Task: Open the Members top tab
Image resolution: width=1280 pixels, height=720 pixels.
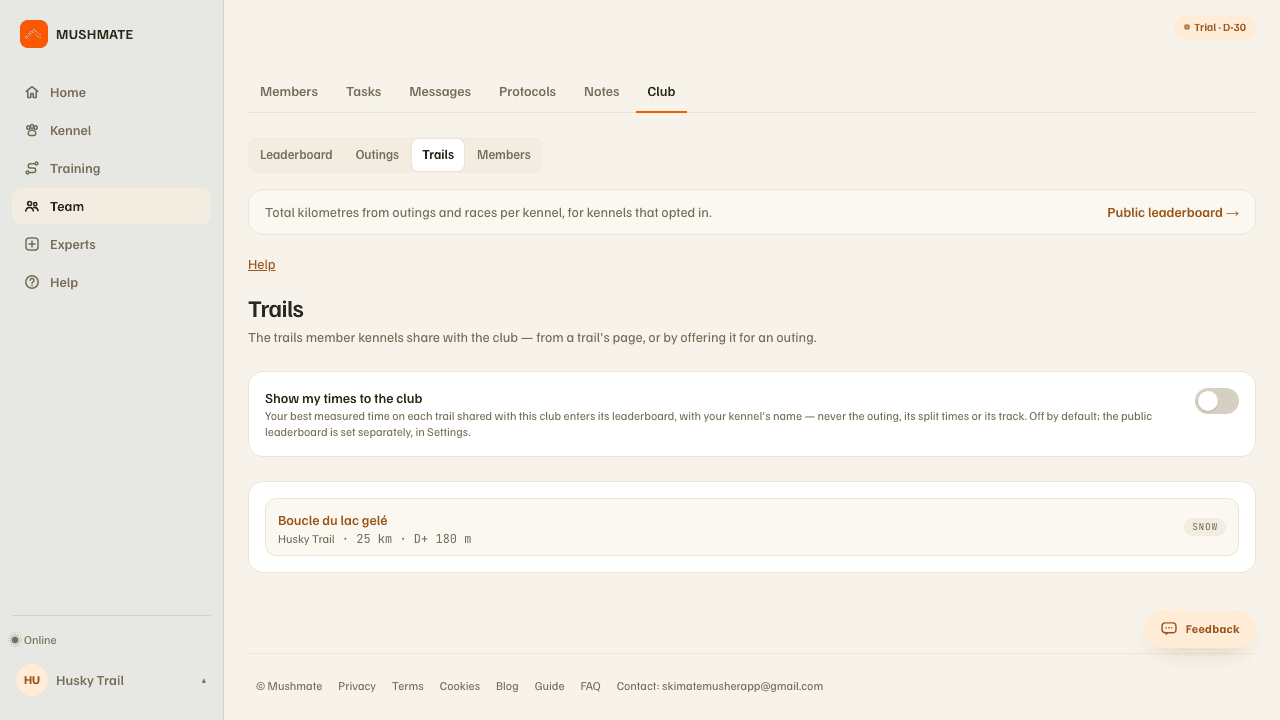Action: pyautogui.click(x=289, y=92)
